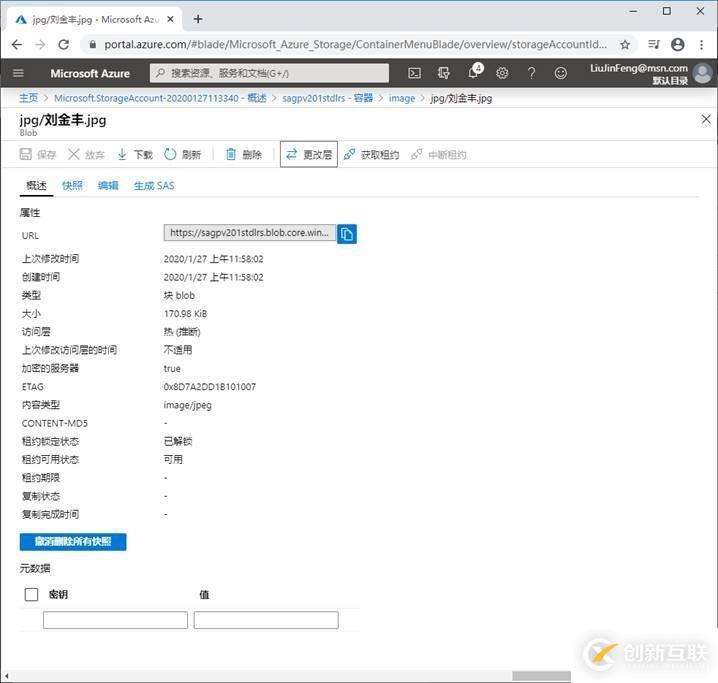This screenshot has height=683, width=718.
Task: Click the Microsoft Azure logo text
Action: coord(90,73)
